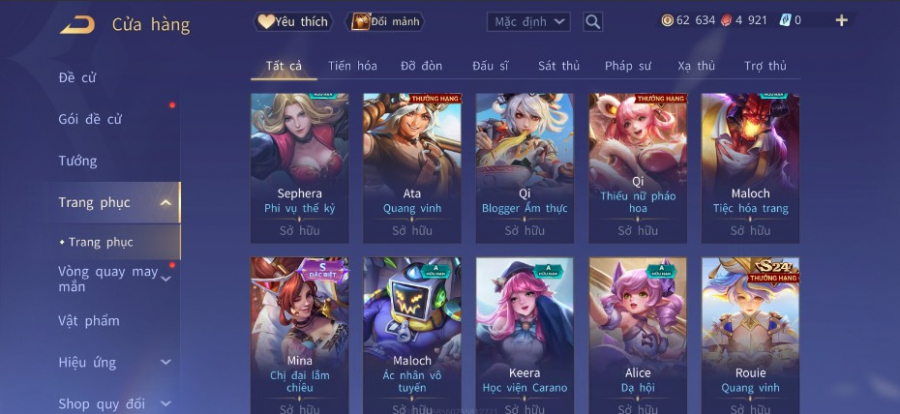Image resolution: width=900 pixels, height=414 pixels.
Task: Open the Đổi mảnh chest icon
Action: pyautogui.click(x=360, y=22)
